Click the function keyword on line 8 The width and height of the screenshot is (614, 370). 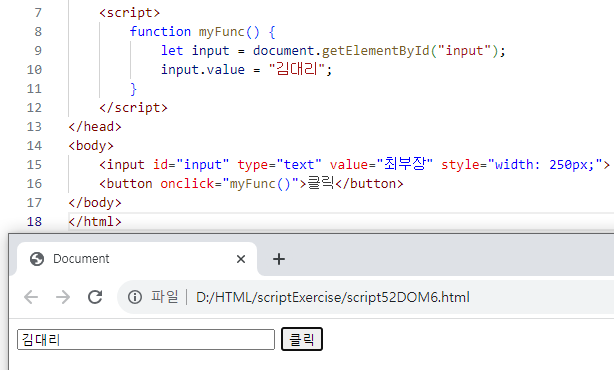[160, 32]
